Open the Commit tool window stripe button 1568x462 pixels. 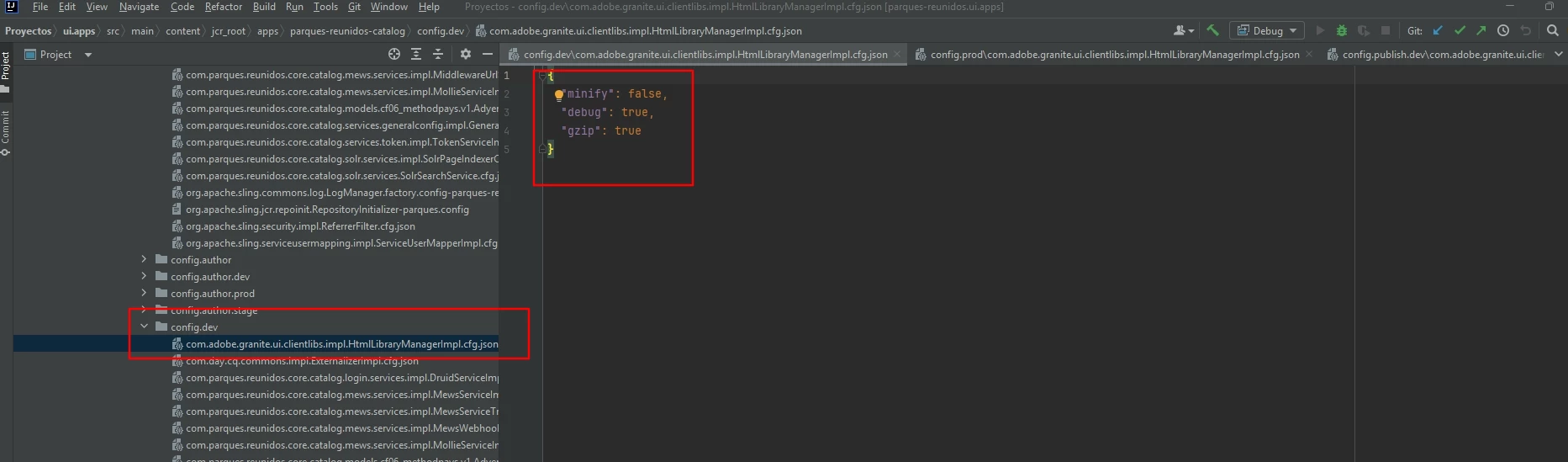[6, 133]
